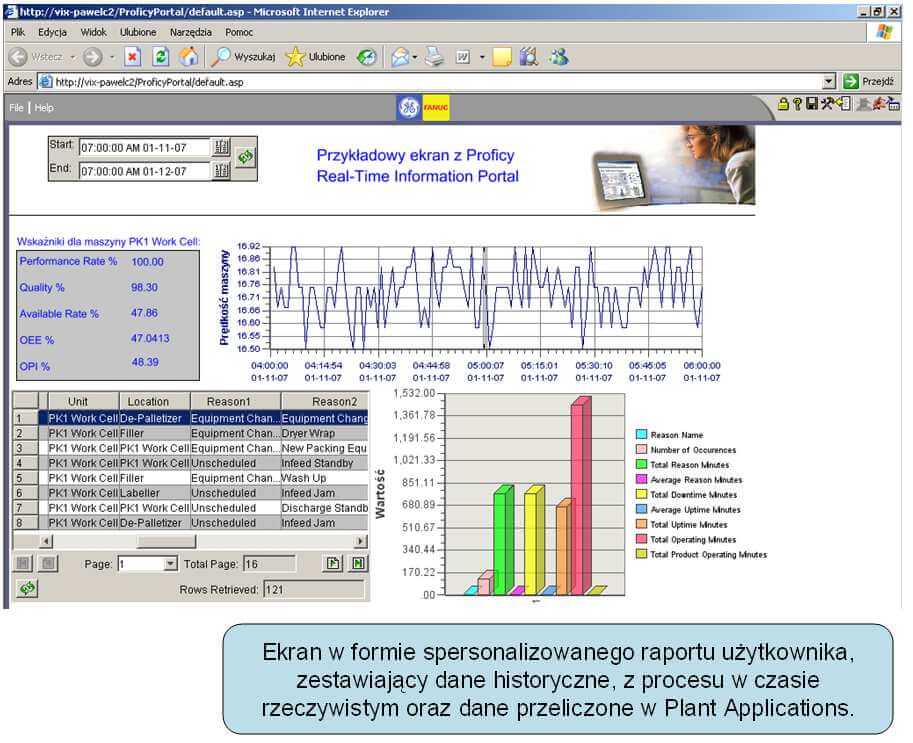Image resolution: width=913 pixels, height=743 pixels.
Task: Click the Edit with Word icon
Action: 463,56
